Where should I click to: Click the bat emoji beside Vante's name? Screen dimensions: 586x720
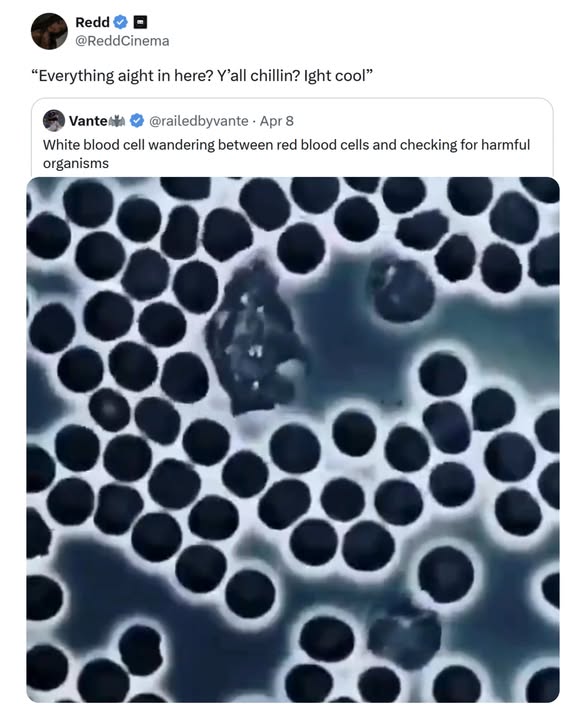click(x=117, y=121)
